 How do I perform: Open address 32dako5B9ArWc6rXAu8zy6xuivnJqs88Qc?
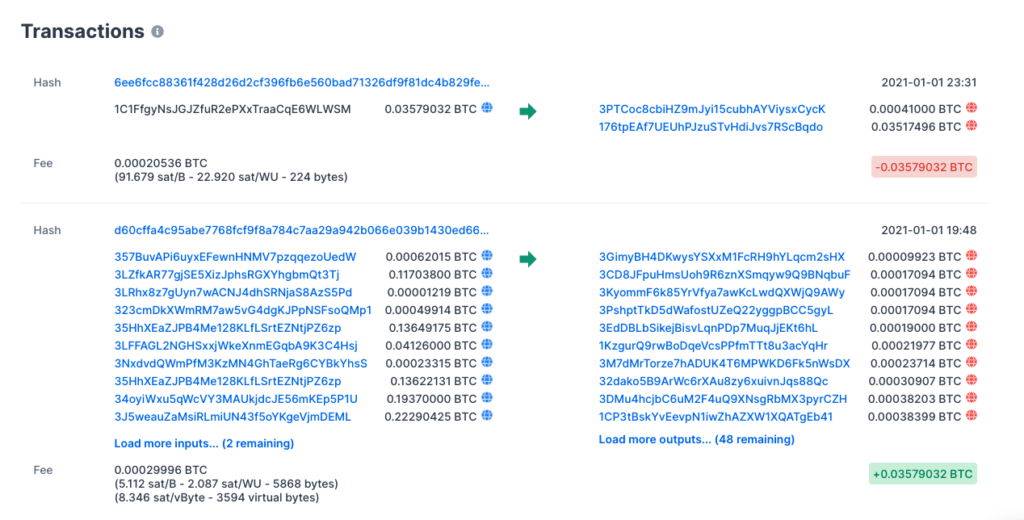pyautogui.click(x=713, y=381)
